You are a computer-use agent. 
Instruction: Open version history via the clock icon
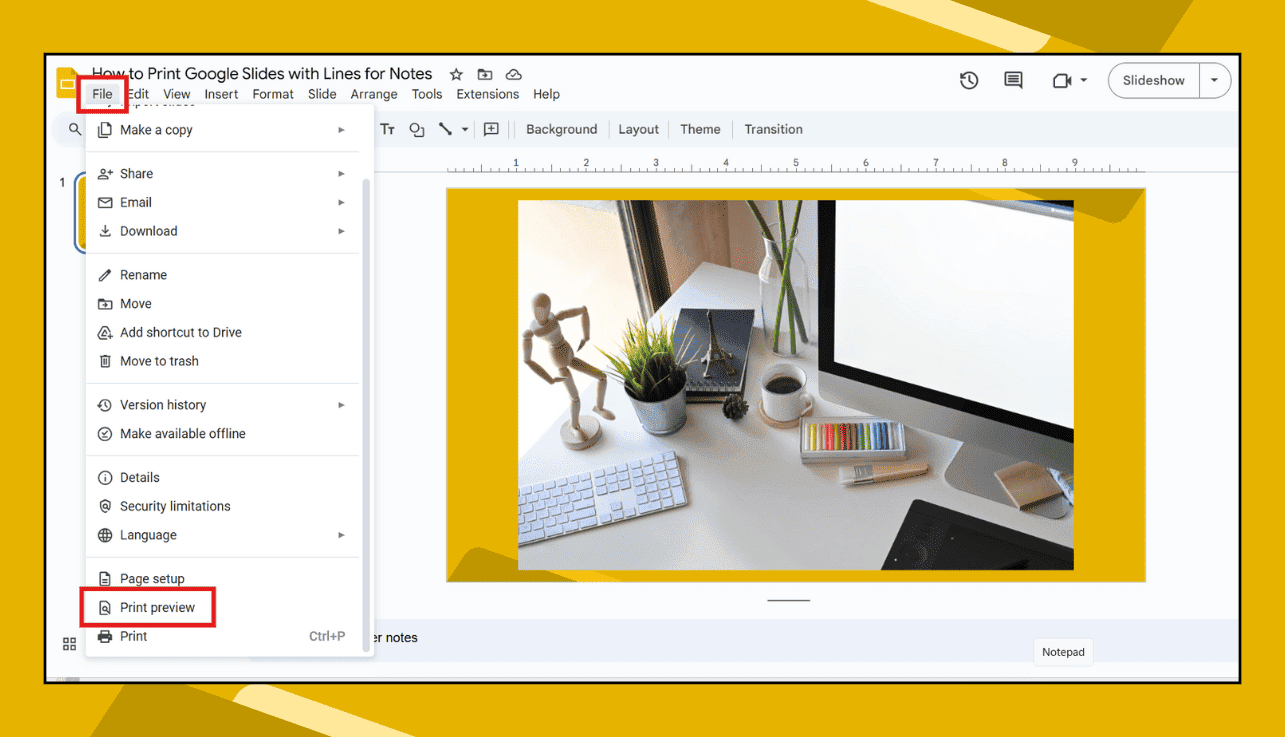click(x=968, y=80)
